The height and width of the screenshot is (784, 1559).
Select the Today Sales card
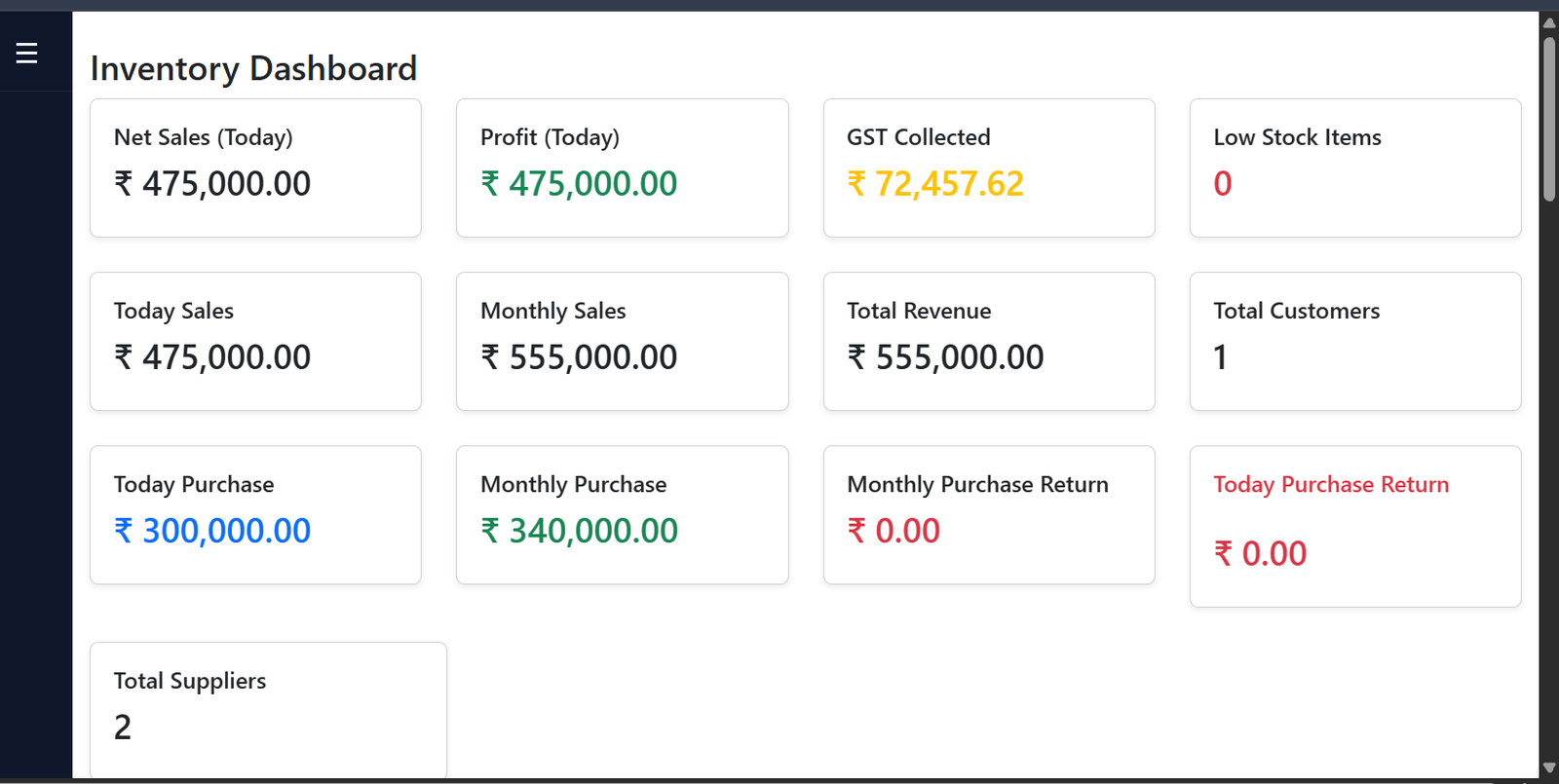pos(255,342)
